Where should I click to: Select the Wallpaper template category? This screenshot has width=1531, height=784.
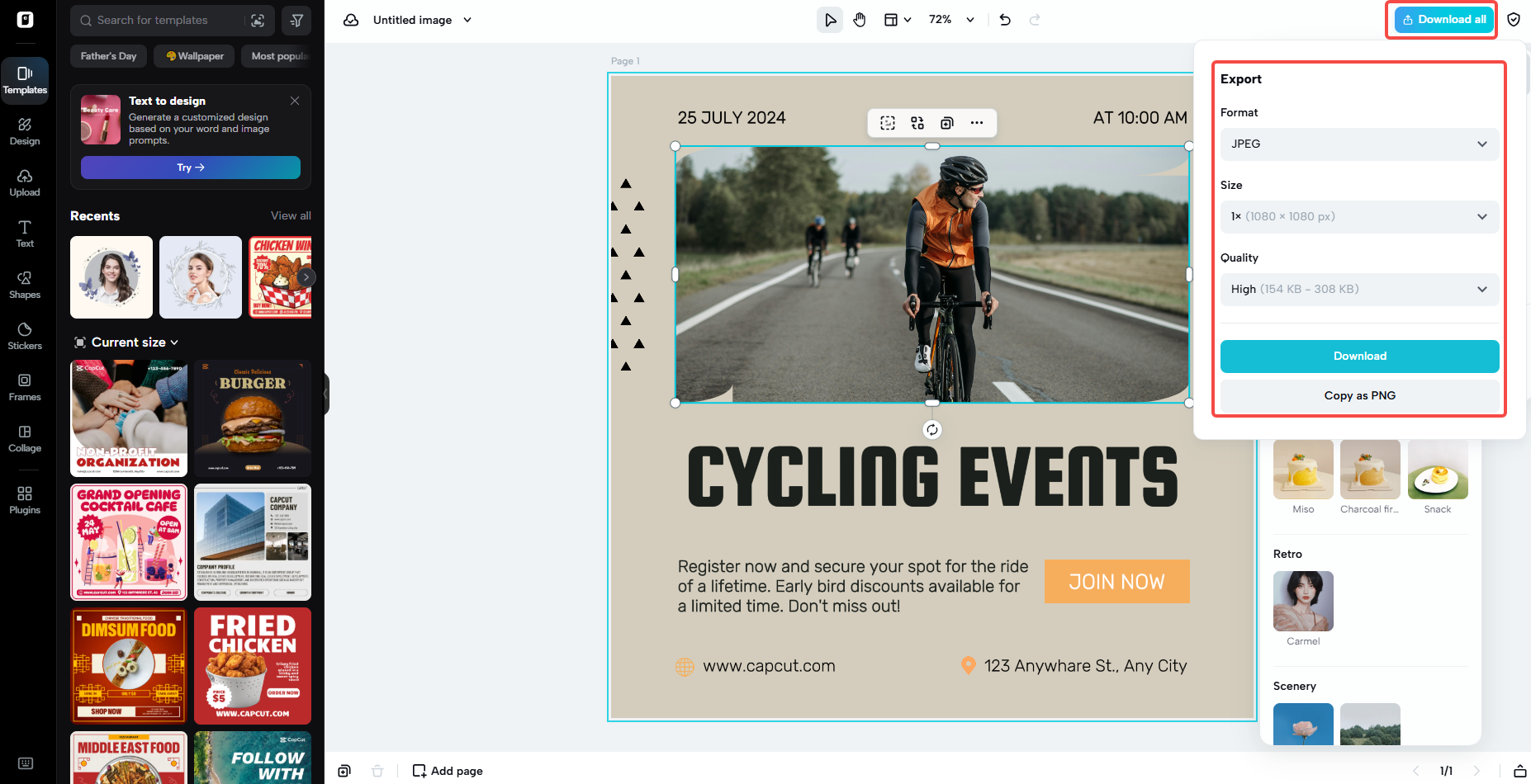tap(193, 56)
